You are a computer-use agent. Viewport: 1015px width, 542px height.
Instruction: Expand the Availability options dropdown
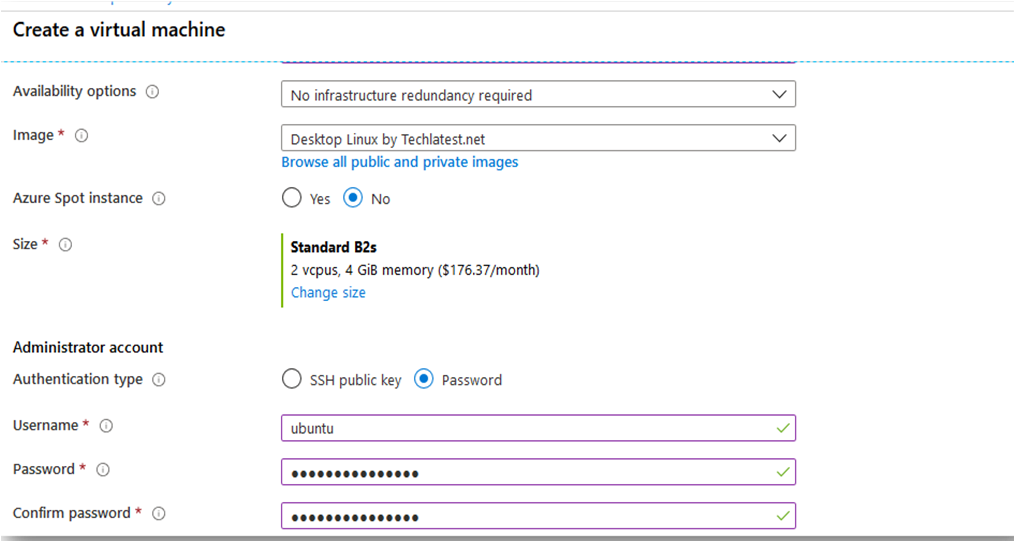539,94
